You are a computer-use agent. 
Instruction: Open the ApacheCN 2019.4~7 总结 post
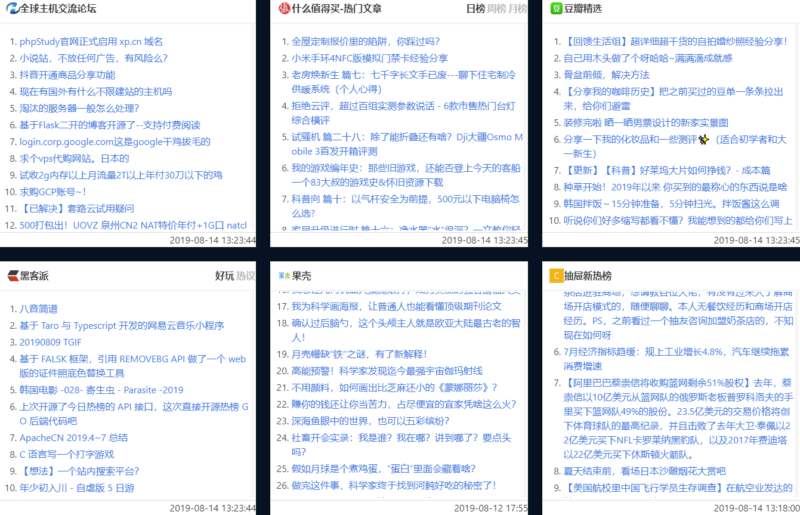tap(72, 437)
